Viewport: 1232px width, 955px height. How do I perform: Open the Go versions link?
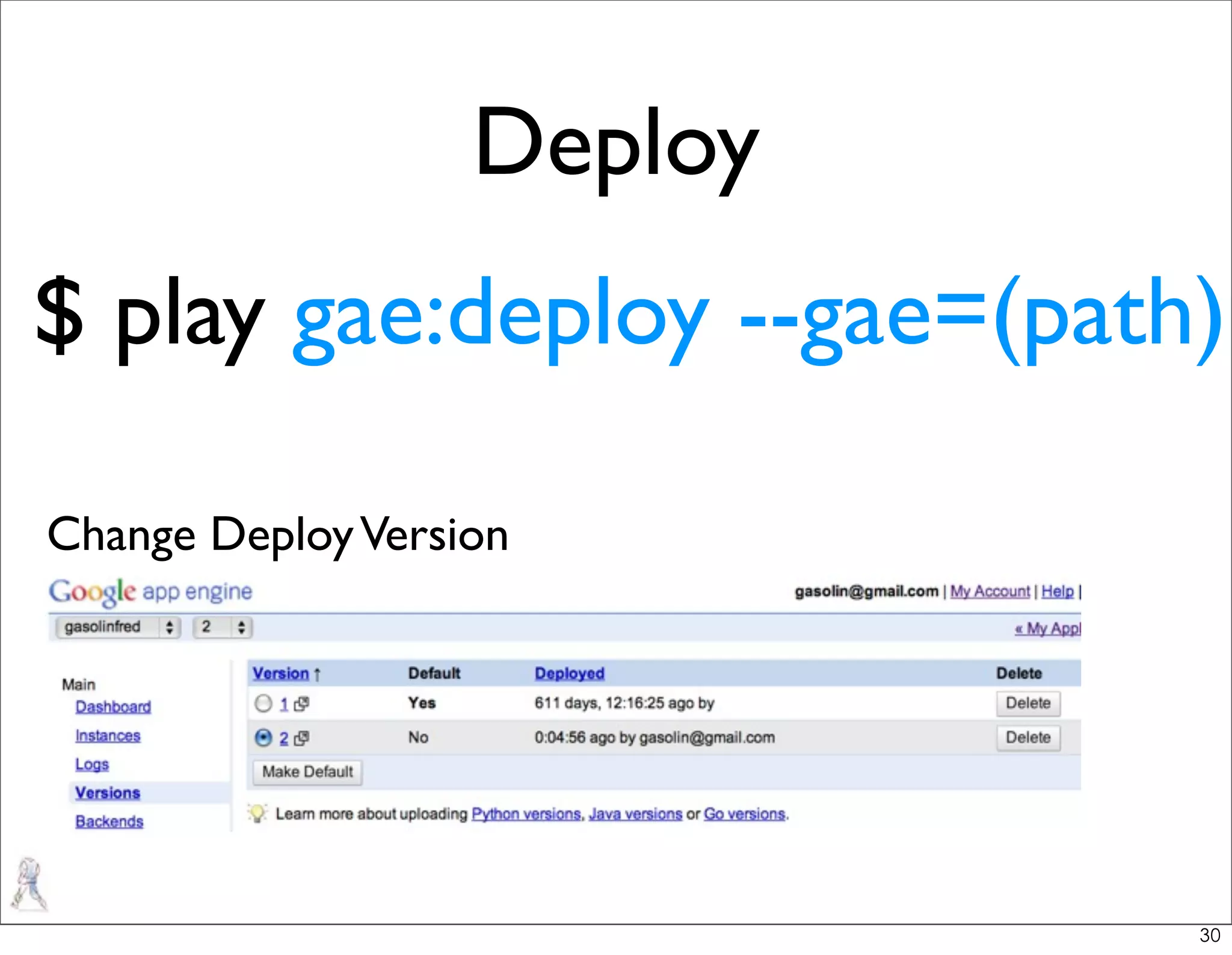[745, 814]
